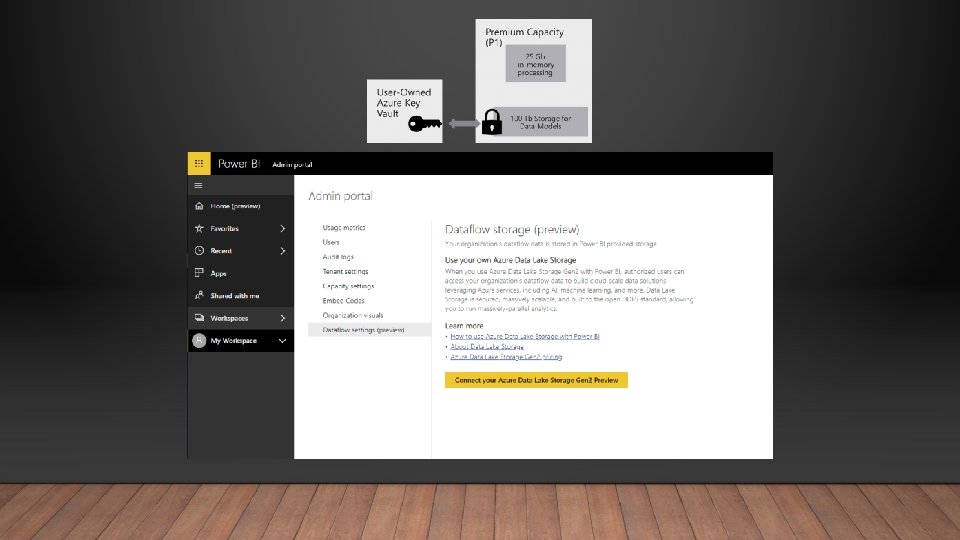
Task: Open How to use Azure Data Lake Storage link
Action: click(525, 336)
